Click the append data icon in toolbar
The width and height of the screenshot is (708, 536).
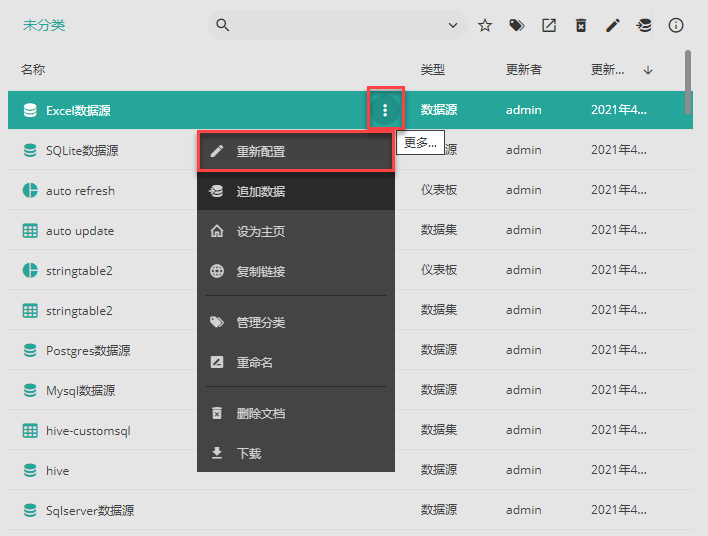[644, 25]
